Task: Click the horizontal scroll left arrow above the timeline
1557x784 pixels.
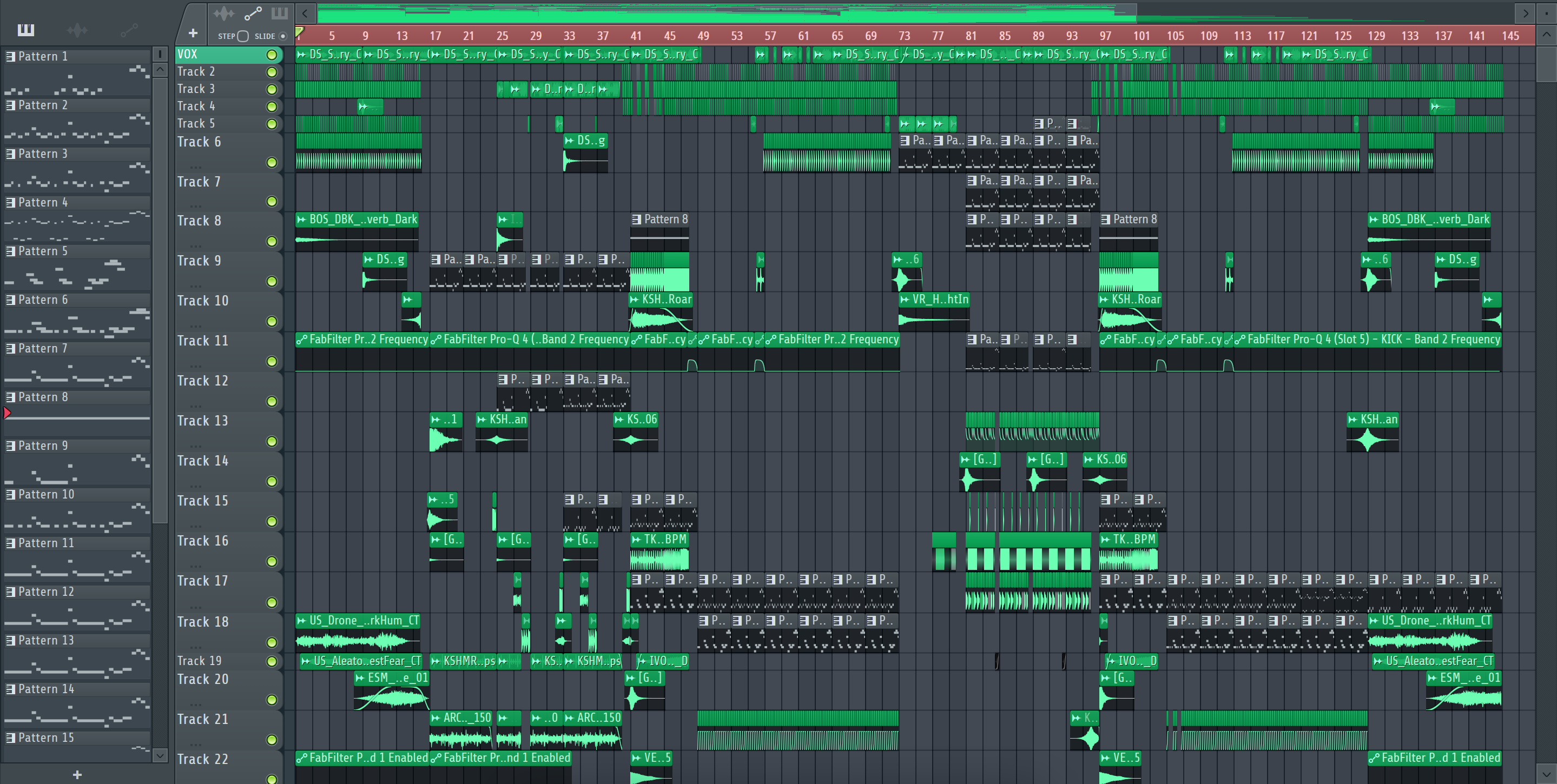Action: tap(305, 12)
